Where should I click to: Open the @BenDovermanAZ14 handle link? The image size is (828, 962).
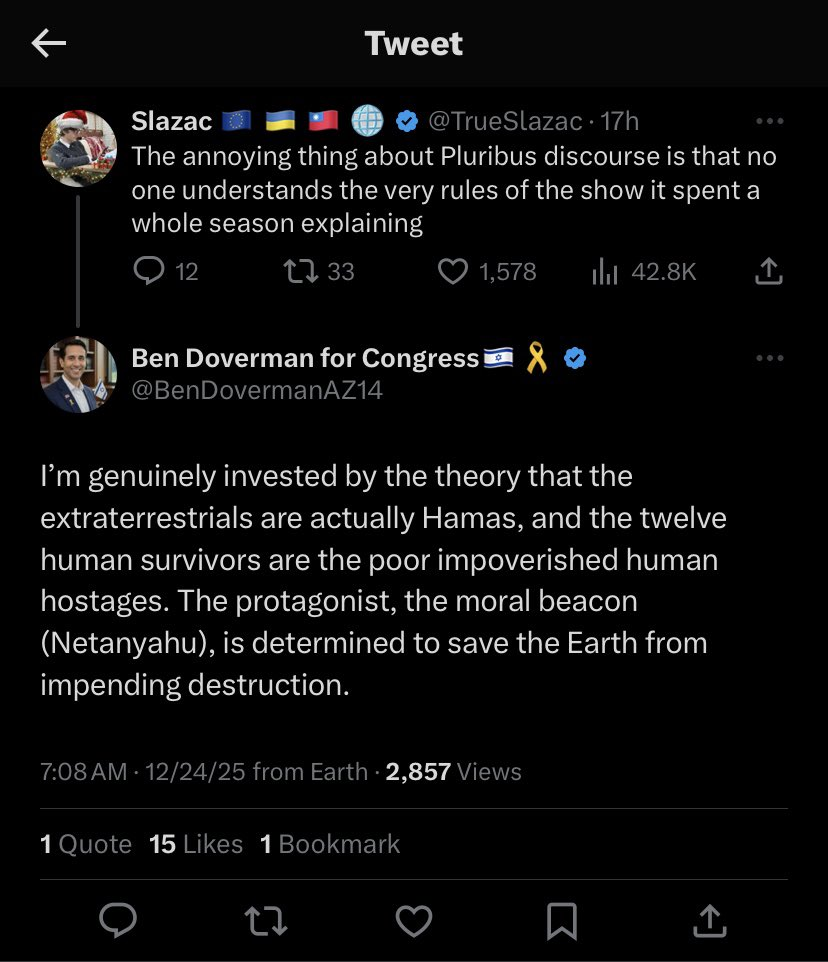(x=257, y=390)
